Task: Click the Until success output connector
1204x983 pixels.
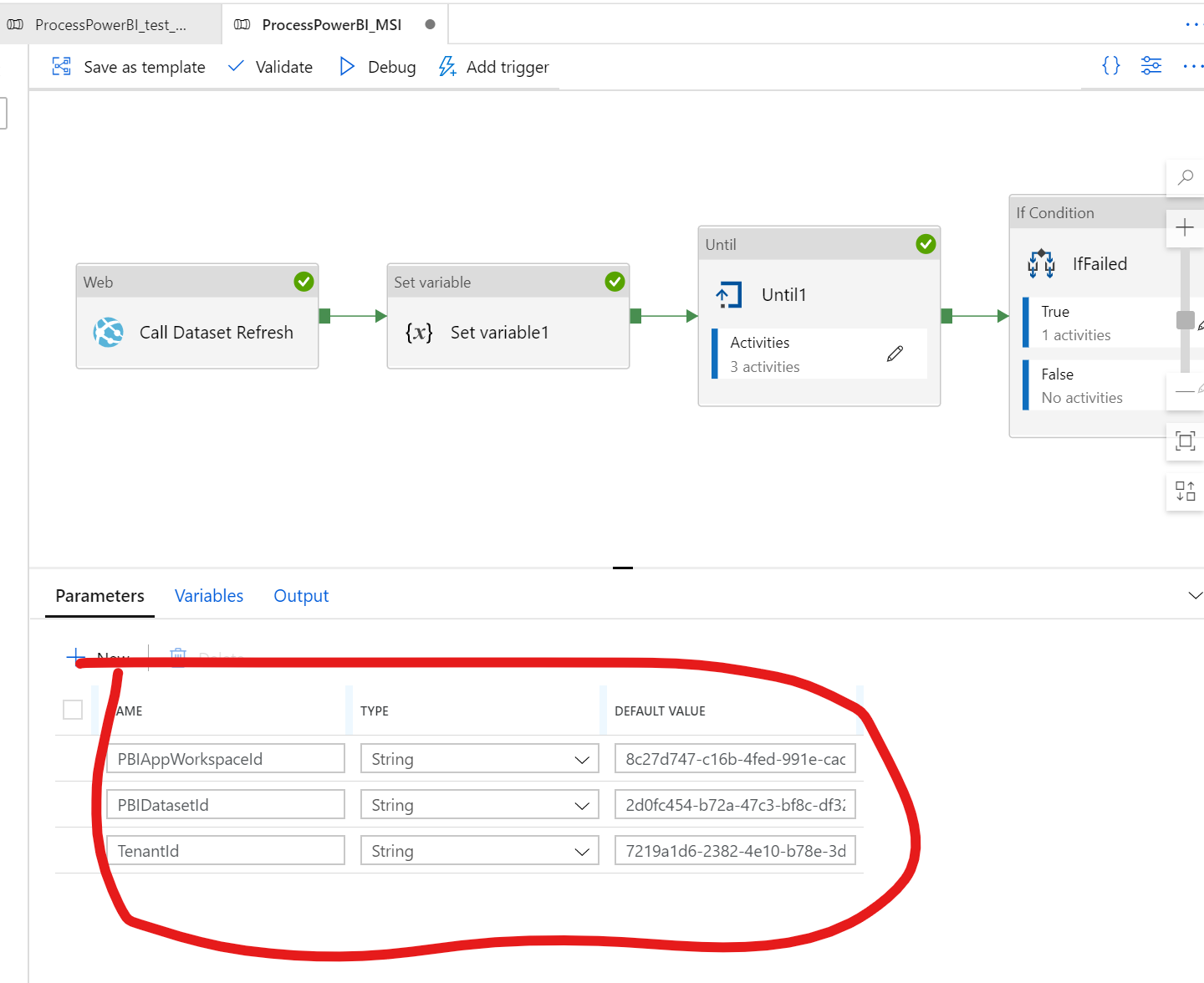Action: 946,316
